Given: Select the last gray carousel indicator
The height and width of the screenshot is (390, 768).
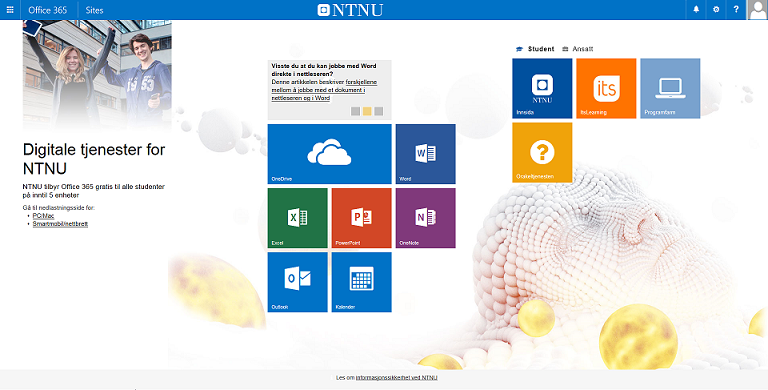Looking at the screenshot, I should pyautogui.click(x=379, y=112).
